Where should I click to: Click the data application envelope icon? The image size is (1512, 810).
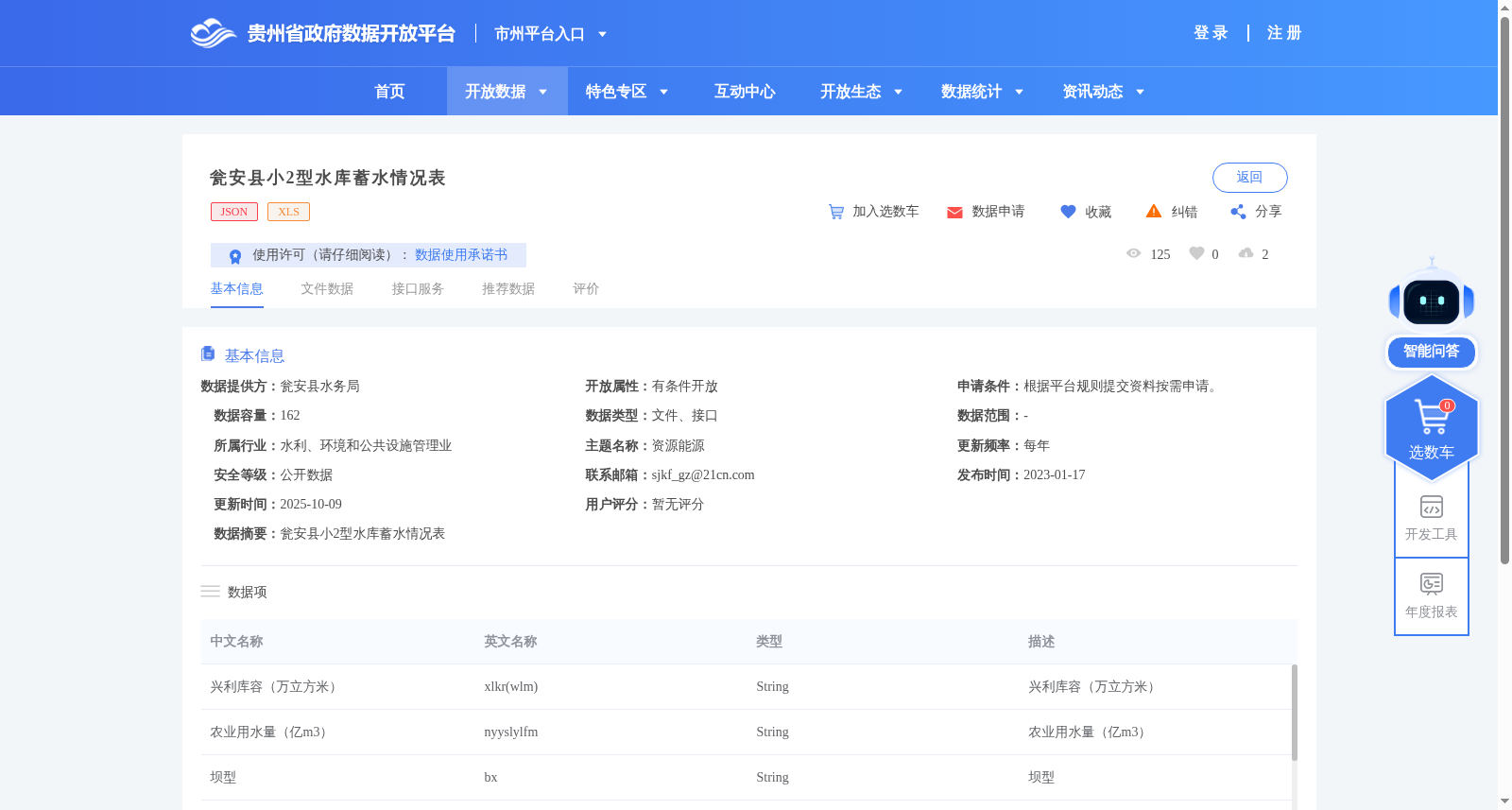[954, 213]
